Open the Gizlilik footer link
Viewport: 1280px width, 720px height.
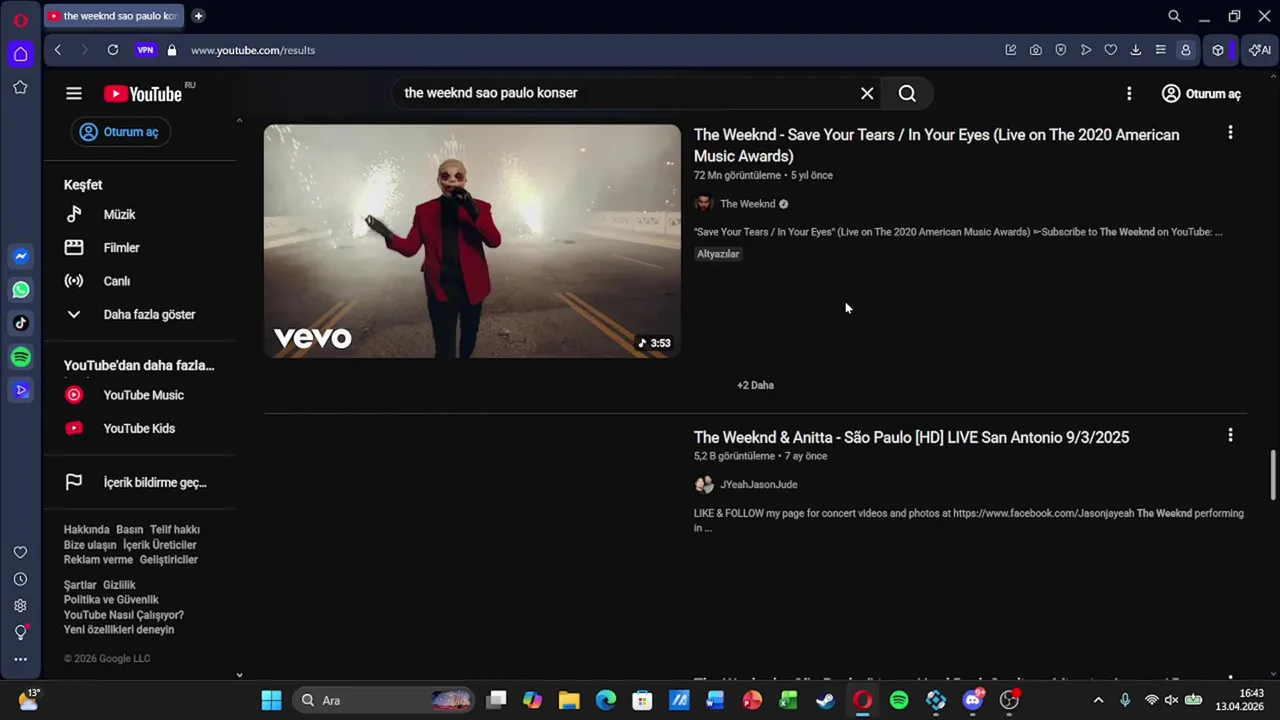119,585
